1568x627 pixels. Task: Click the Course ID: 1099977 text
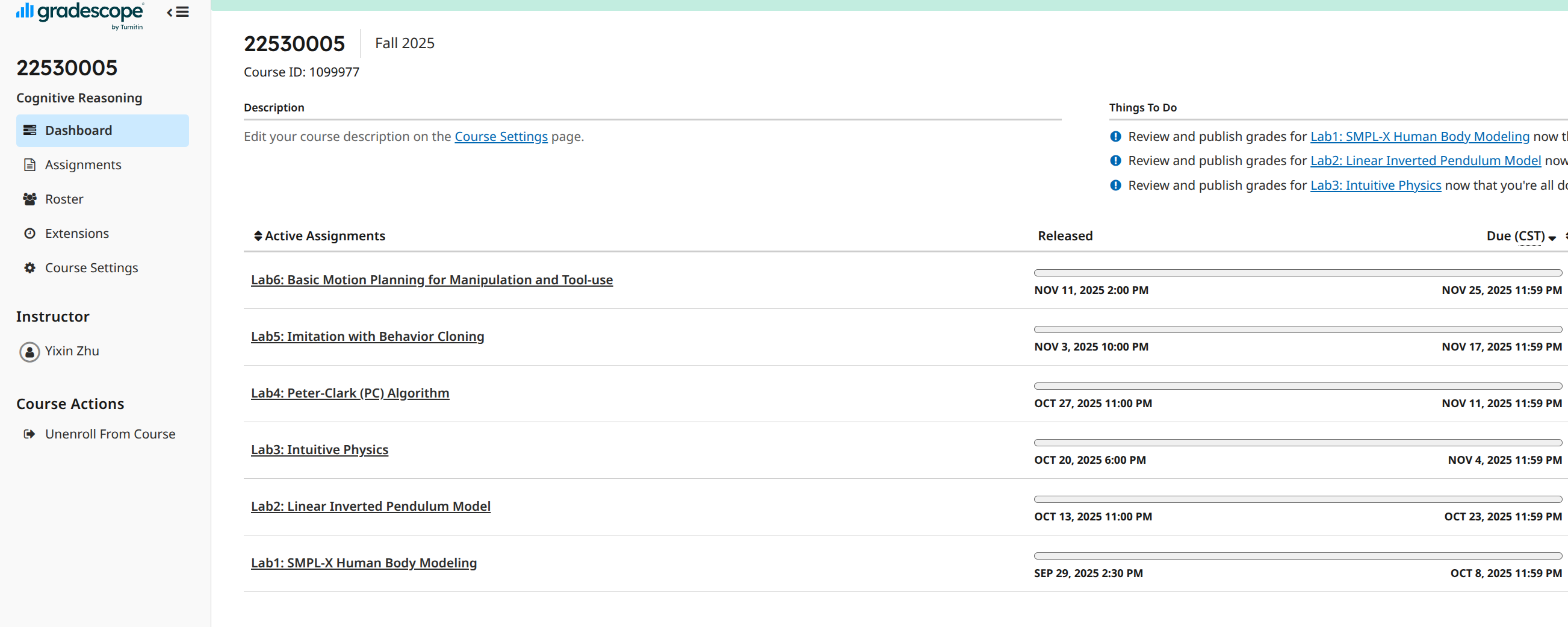(302, 72)
